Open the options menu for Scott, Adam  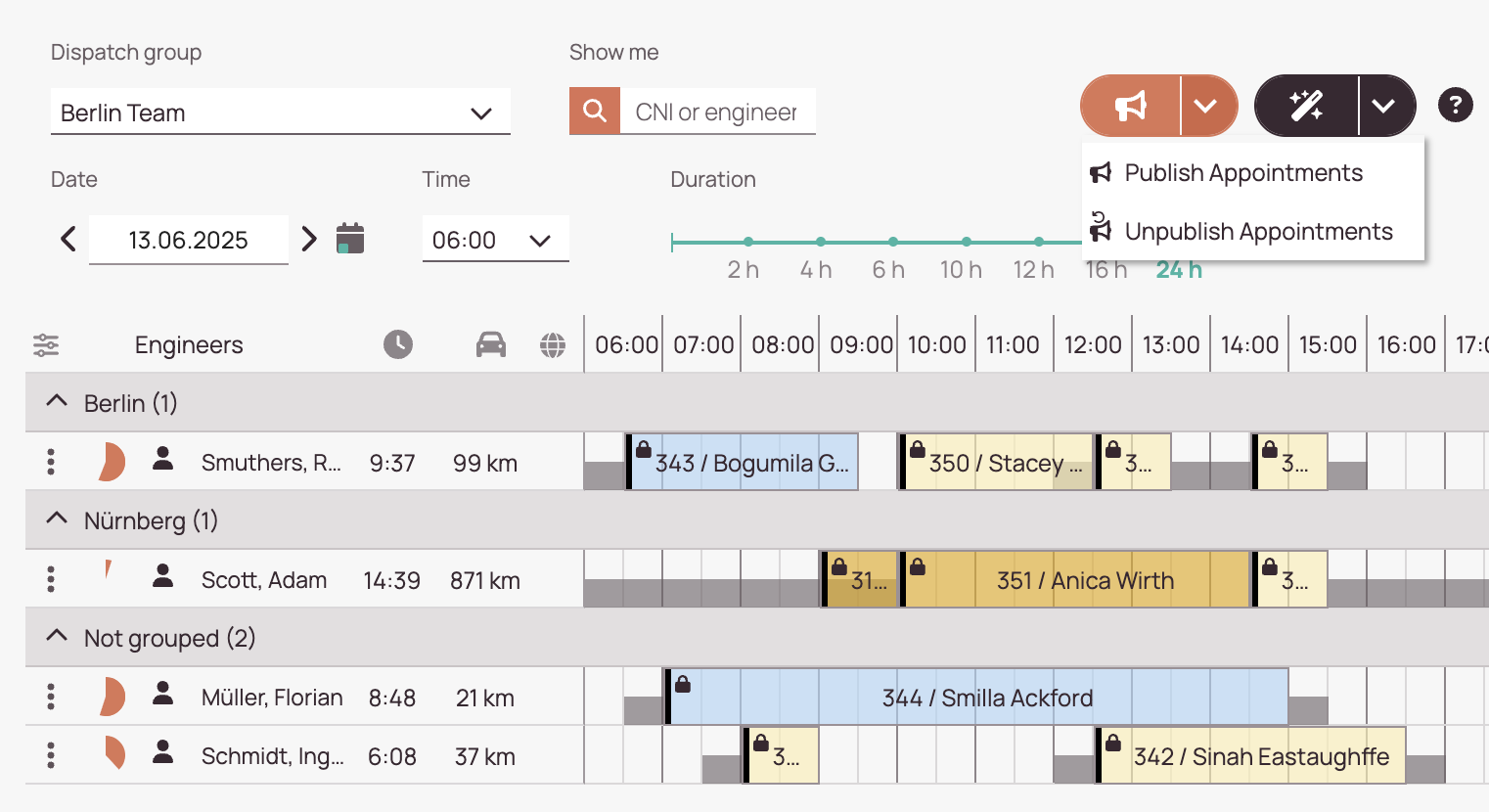[x=51, y=579]
